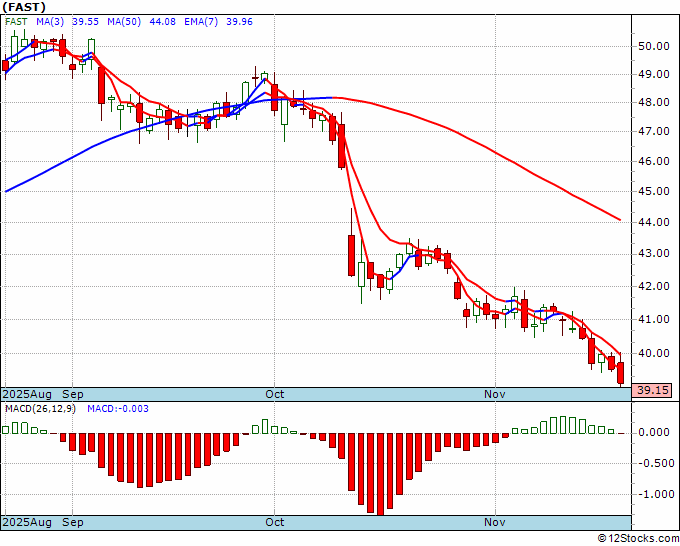Click the 49.00 price axis label

[654, 75]
